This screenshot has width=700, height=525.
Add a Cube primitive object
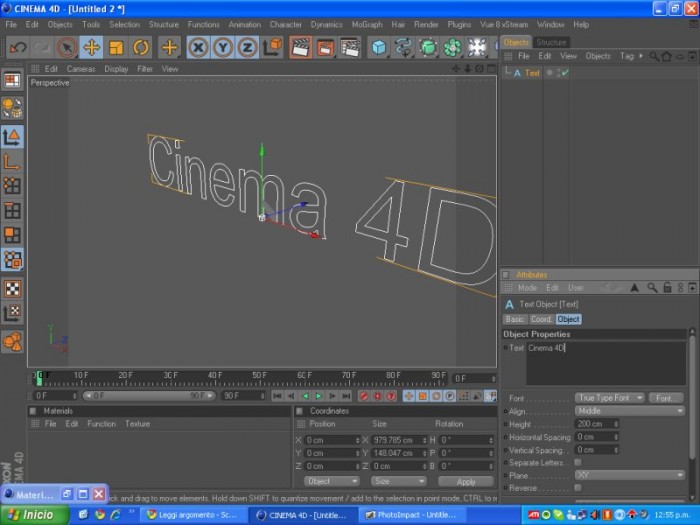(379, 47)
